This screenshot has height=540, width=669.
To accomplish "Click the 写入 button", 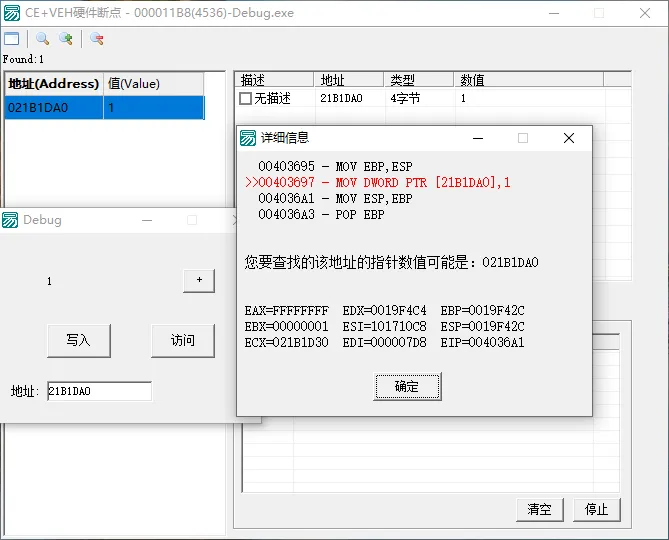I will (x=78, y=340).
